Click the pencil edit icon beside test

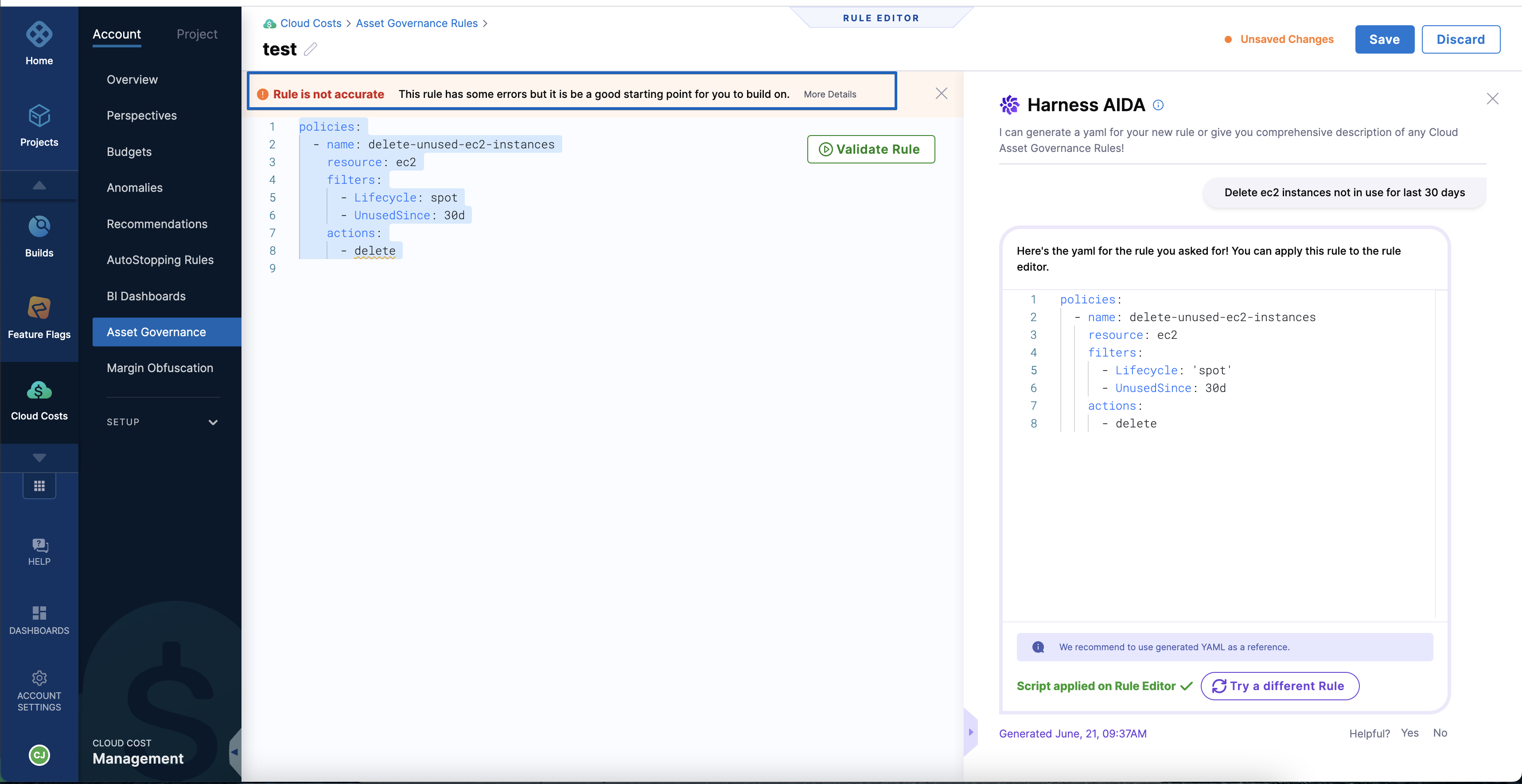[x=311, y=49]
